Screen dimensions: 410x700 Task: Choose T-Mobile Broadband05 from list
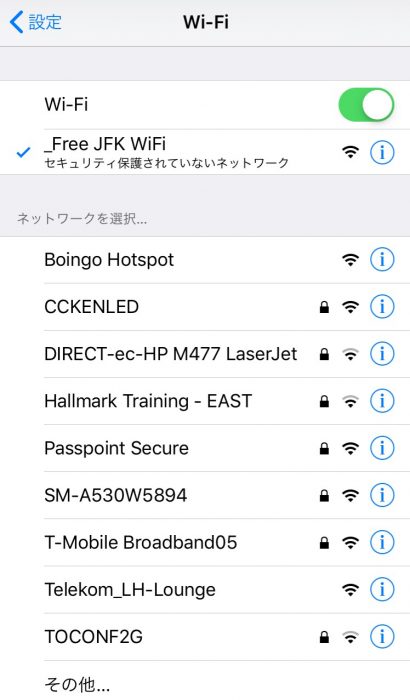[x=205, y=542]
